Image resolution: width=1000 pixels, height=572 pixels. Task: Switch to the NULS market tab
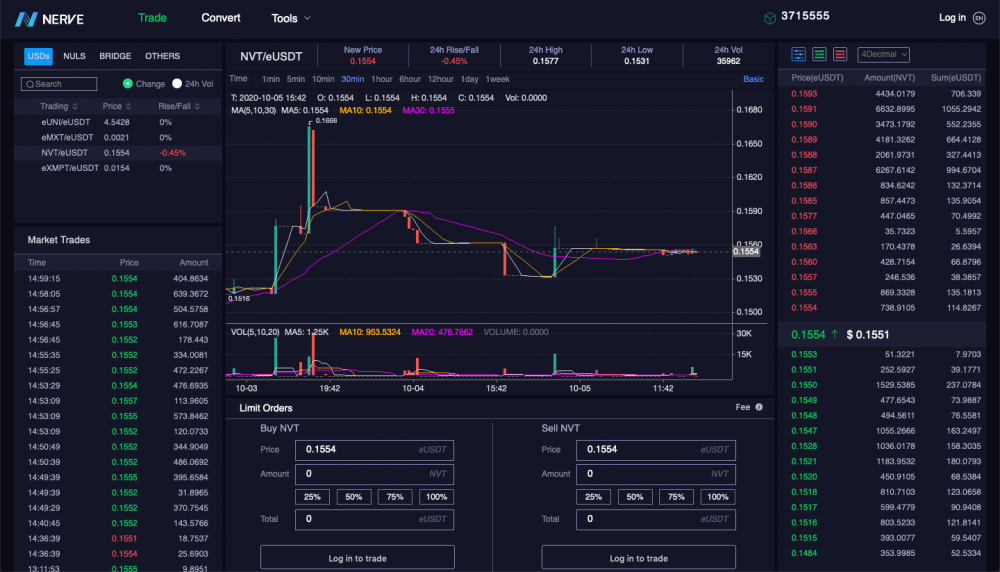(74, 56)
